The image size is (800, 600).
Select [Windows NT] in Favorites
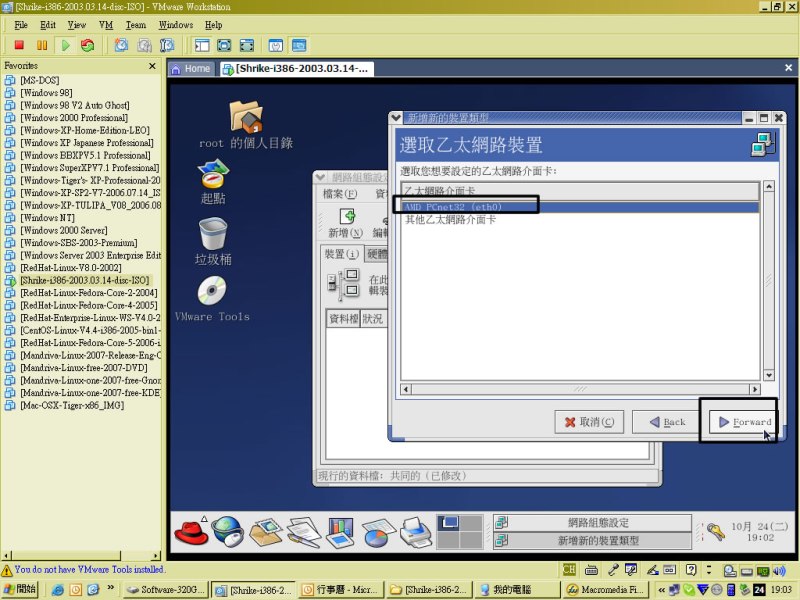[x=47, y=218]
